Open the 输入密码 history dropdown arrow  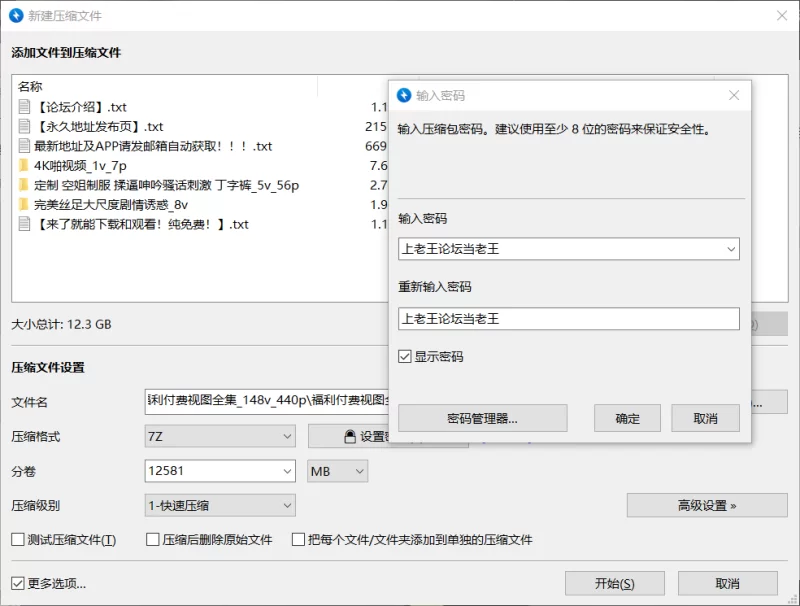pos(731,249)
